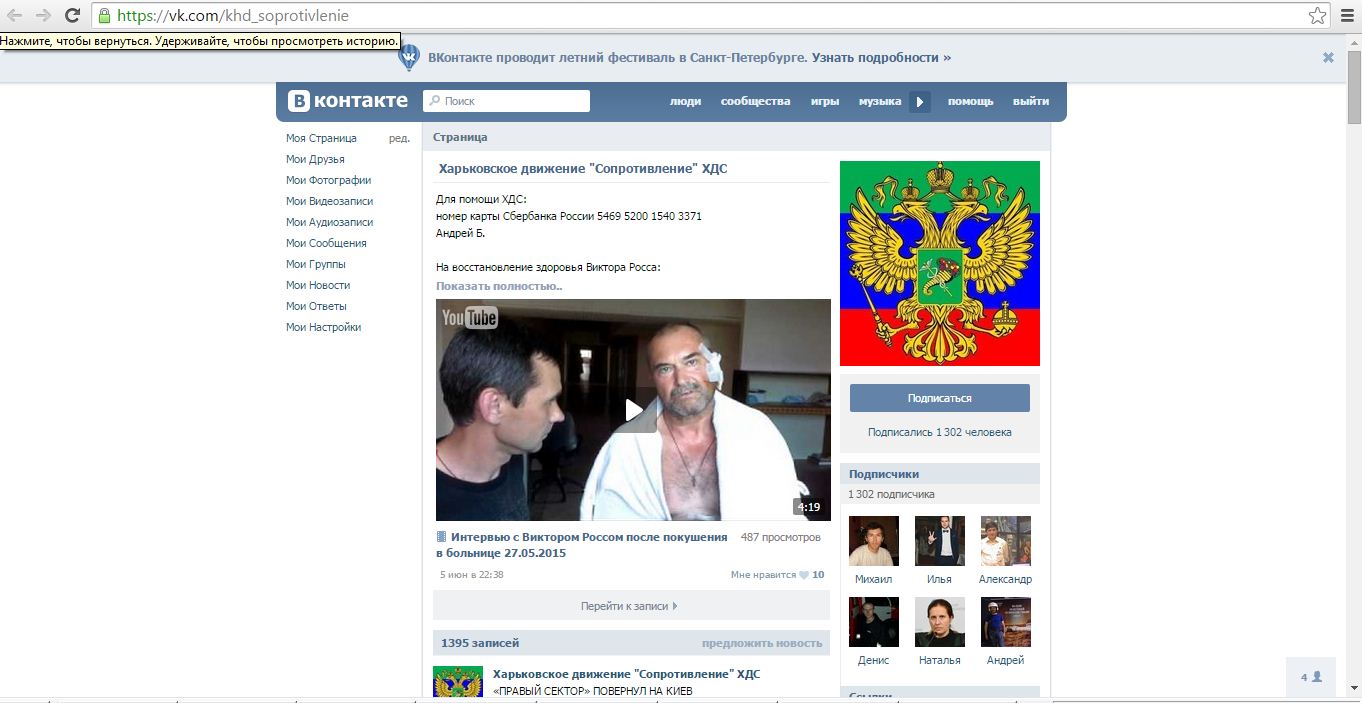Click the bookmark star icon
Image resolution: width=1362 pixels, height=703 pixels.
coord(1318,15)
